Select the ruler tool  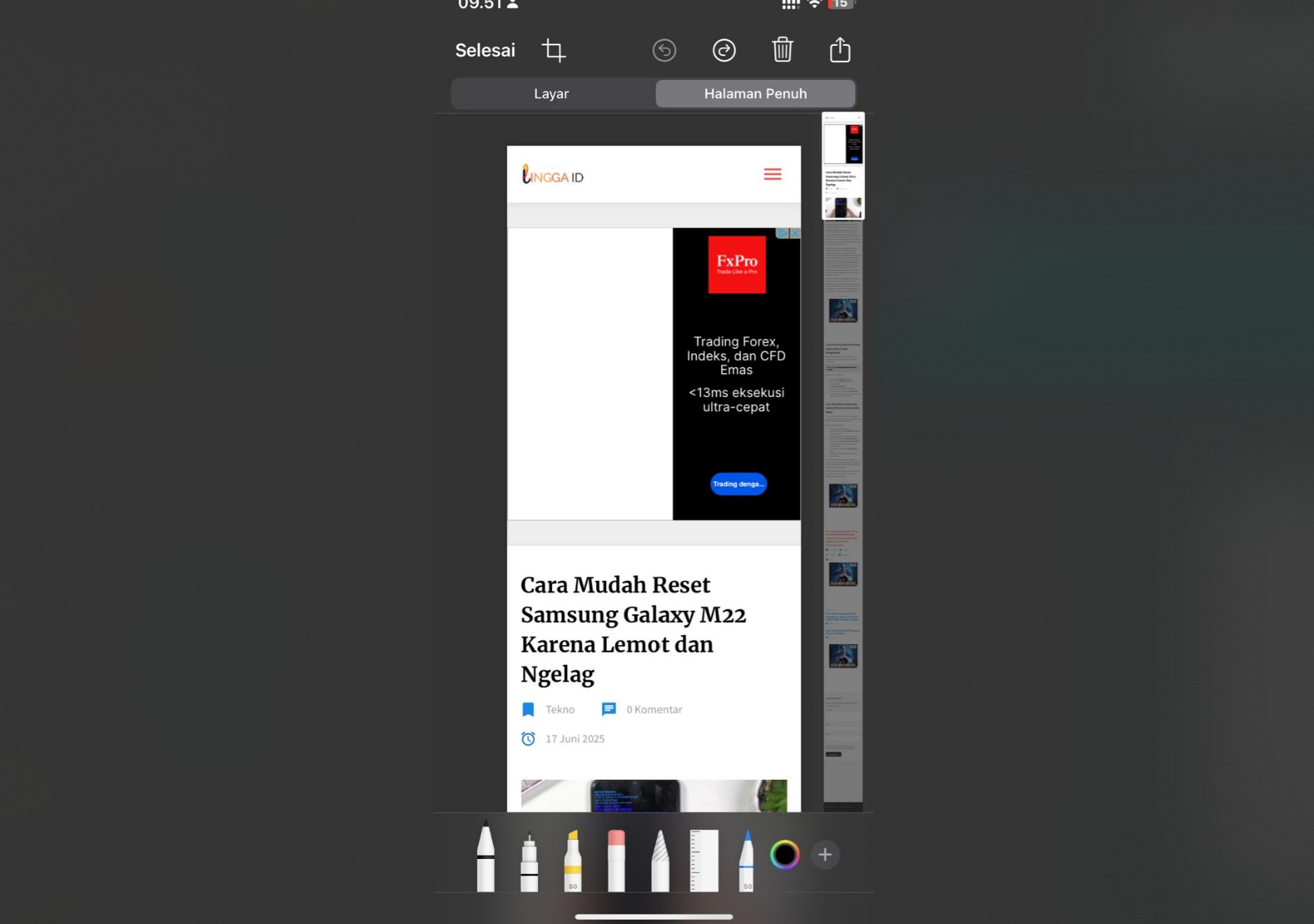pos(704,860)
